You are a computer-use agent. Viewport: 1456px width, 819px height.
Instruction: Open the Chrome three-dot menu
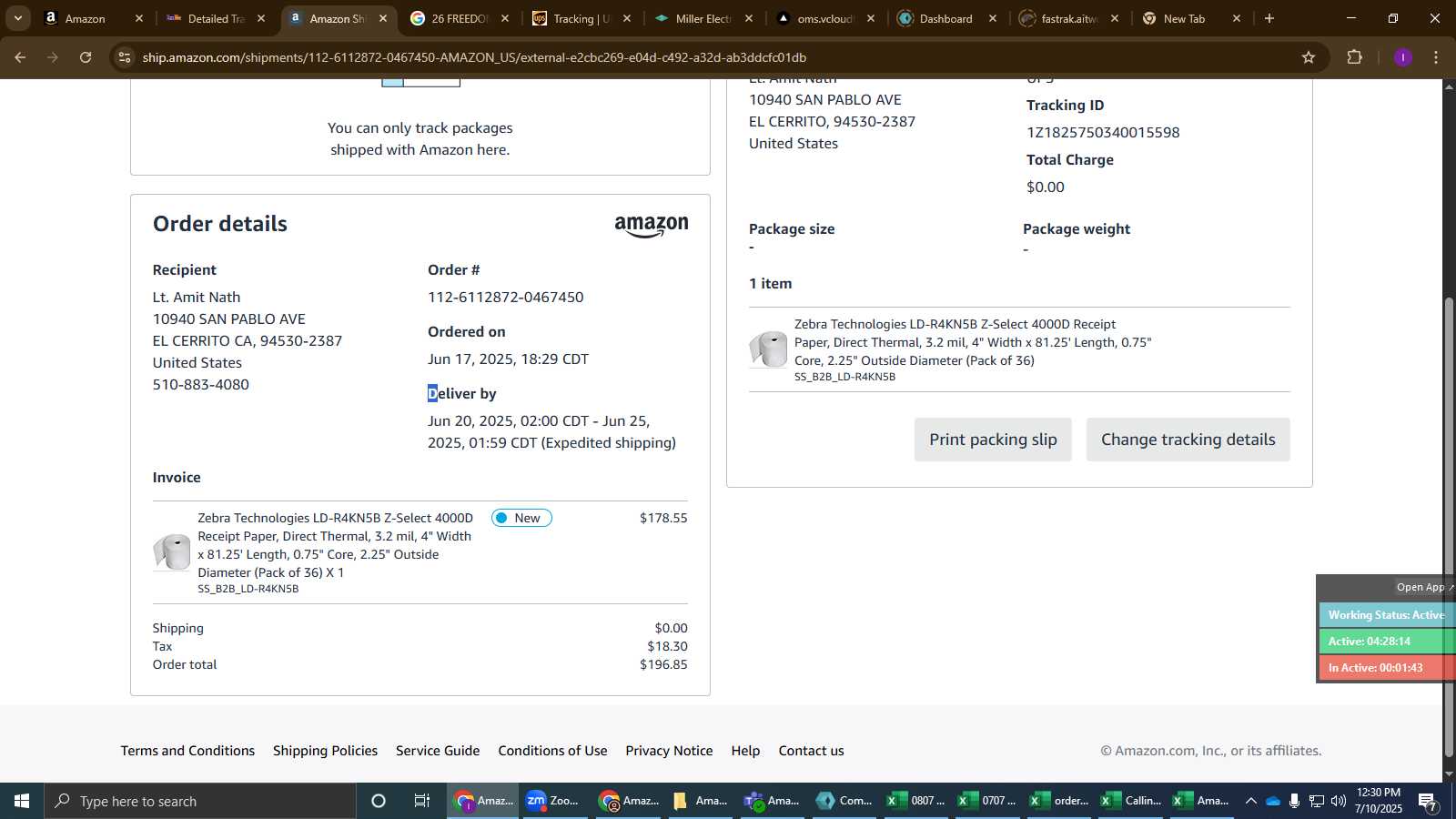tap(1436, 57)
